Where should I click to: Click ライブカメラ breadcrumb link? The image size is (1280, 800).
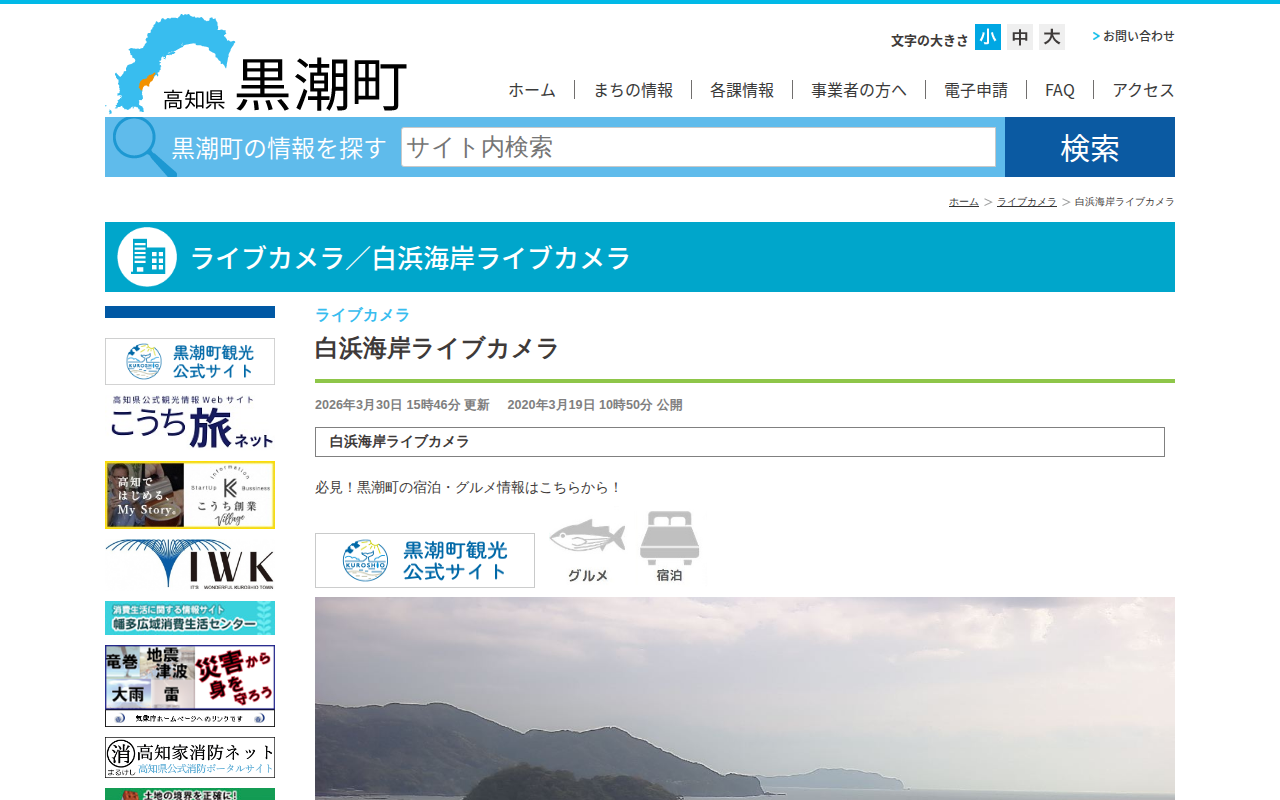point(1026,202)
